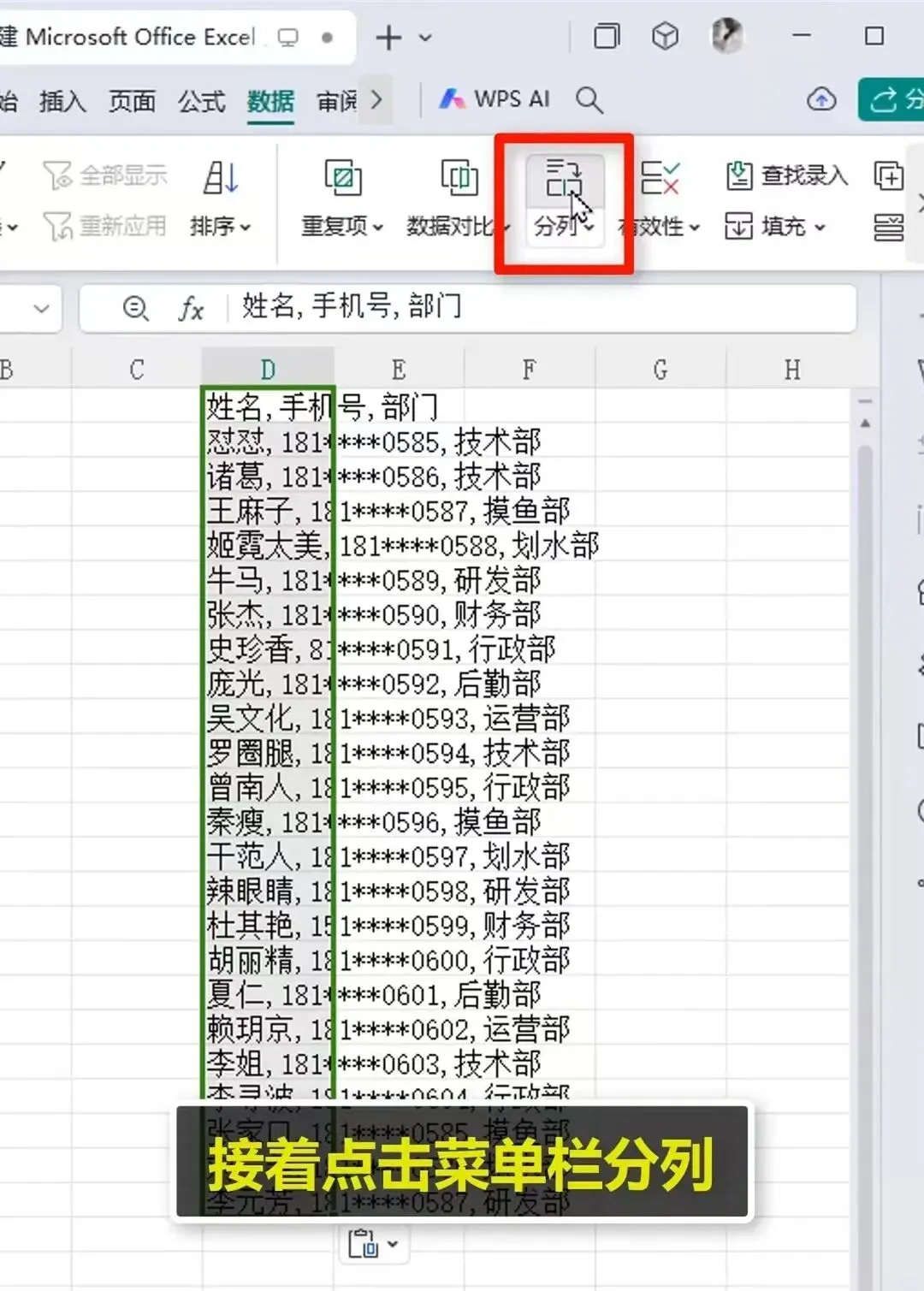The width and height of the screenshot is (924, 1291).
Task: Click the cell starting with 吴文化
Action: (x=268, y=718)
